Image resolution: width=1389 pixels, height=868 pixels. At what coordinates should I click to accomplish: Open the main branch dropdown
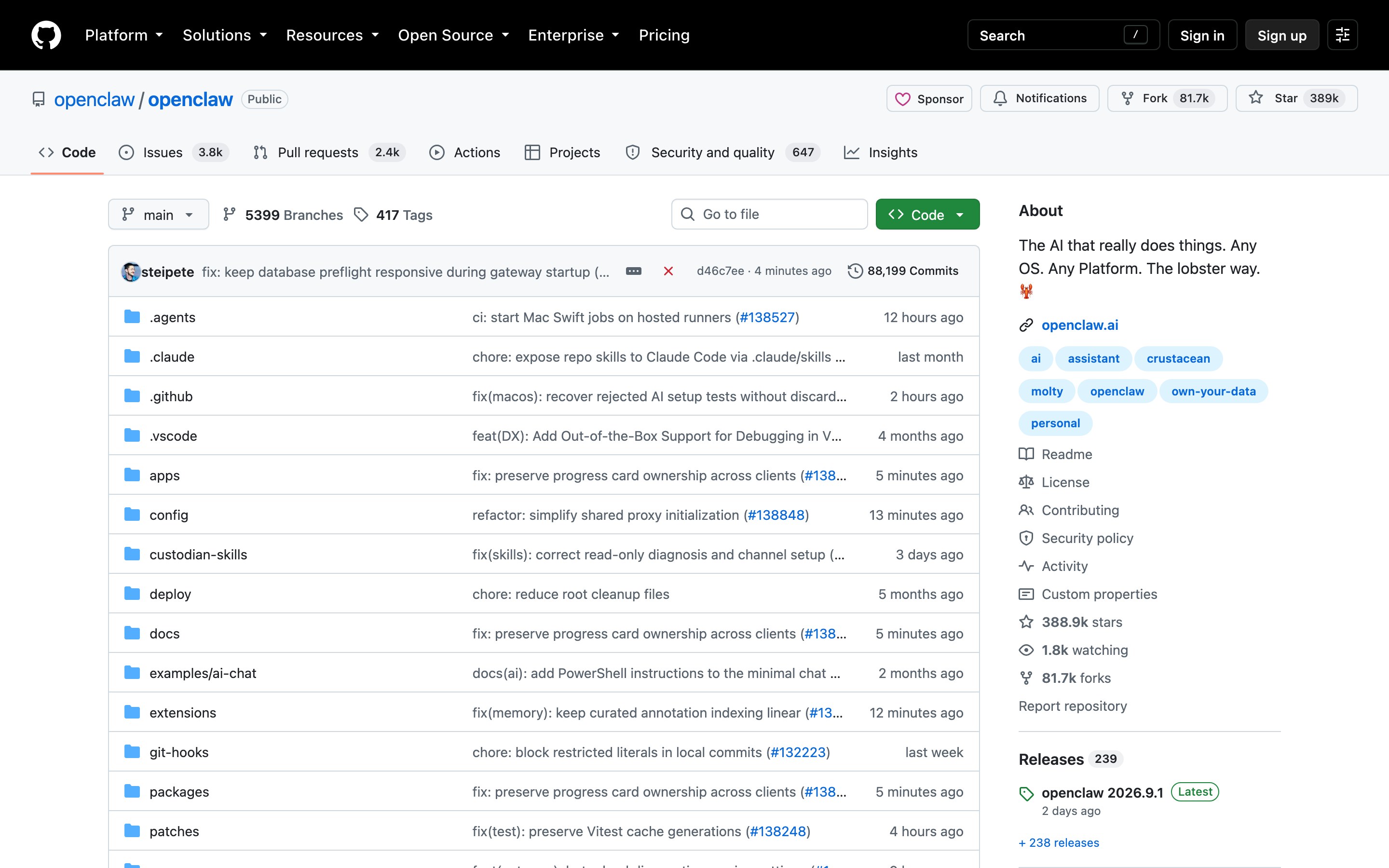tap(158, 215)
